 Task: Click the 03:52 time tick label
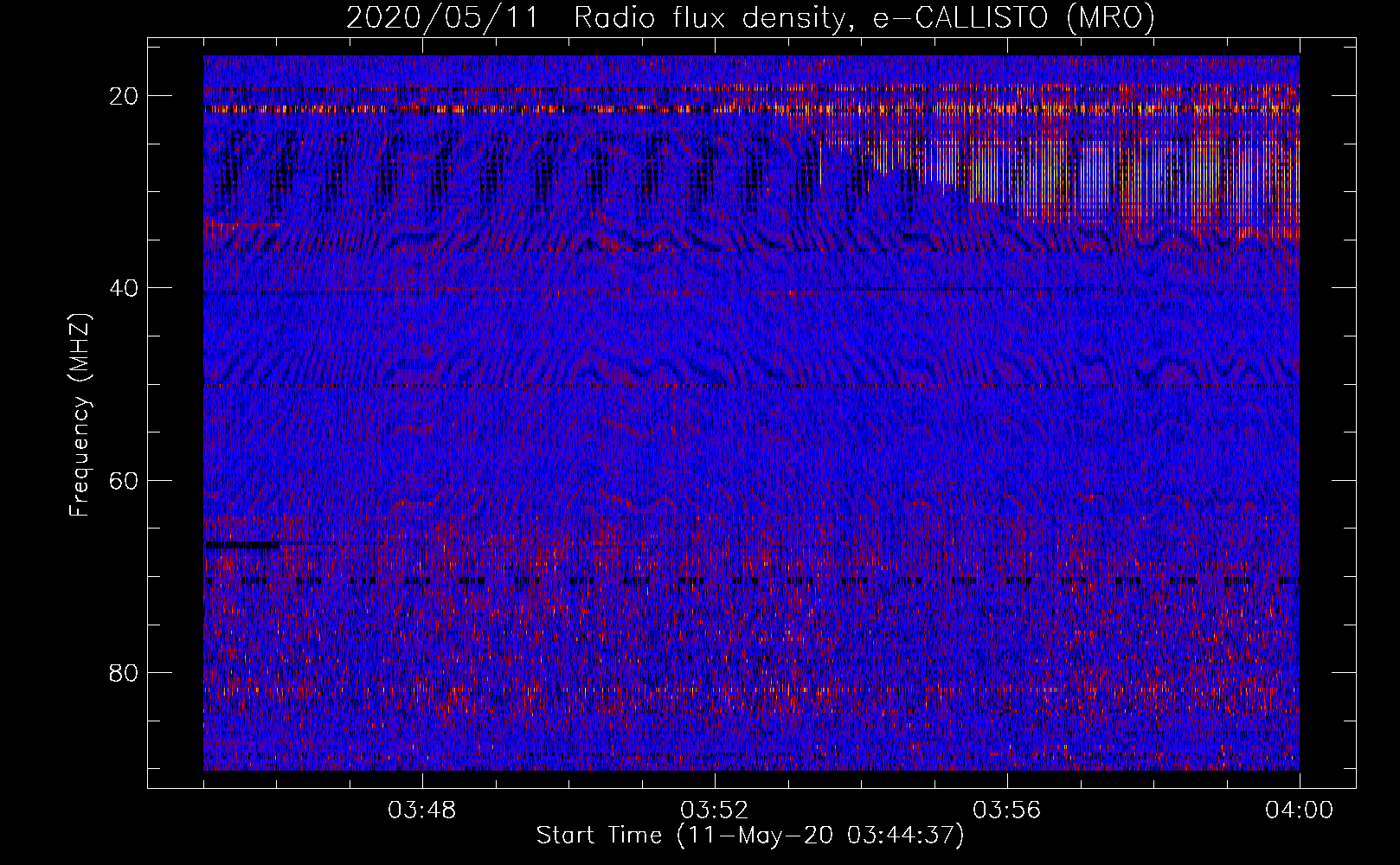(715, 811)
